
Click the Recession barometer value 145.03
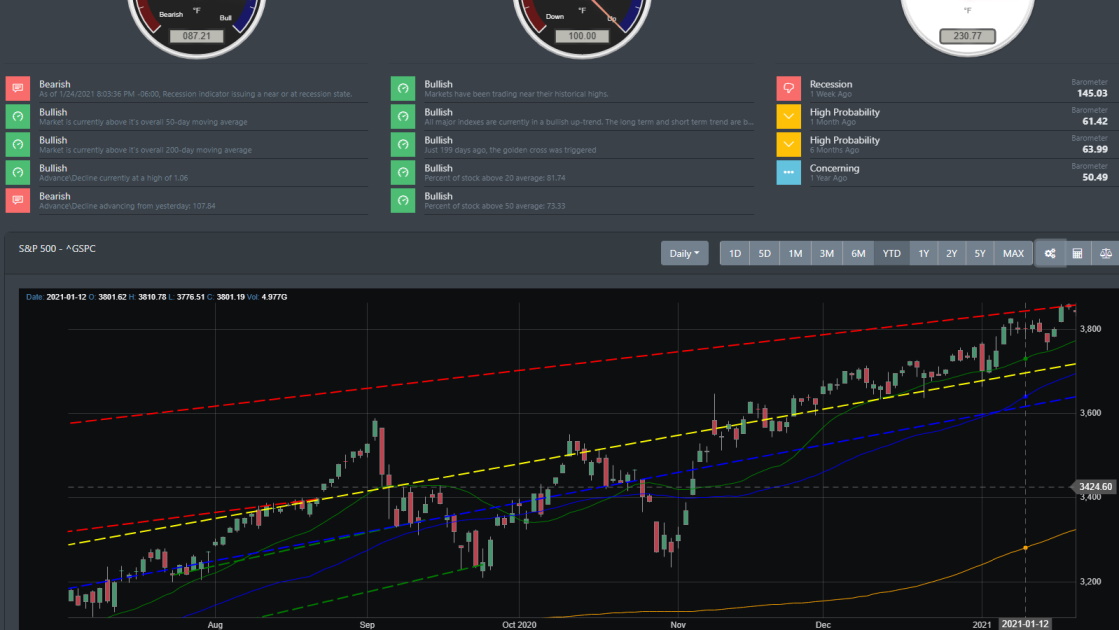point(1092,93)
